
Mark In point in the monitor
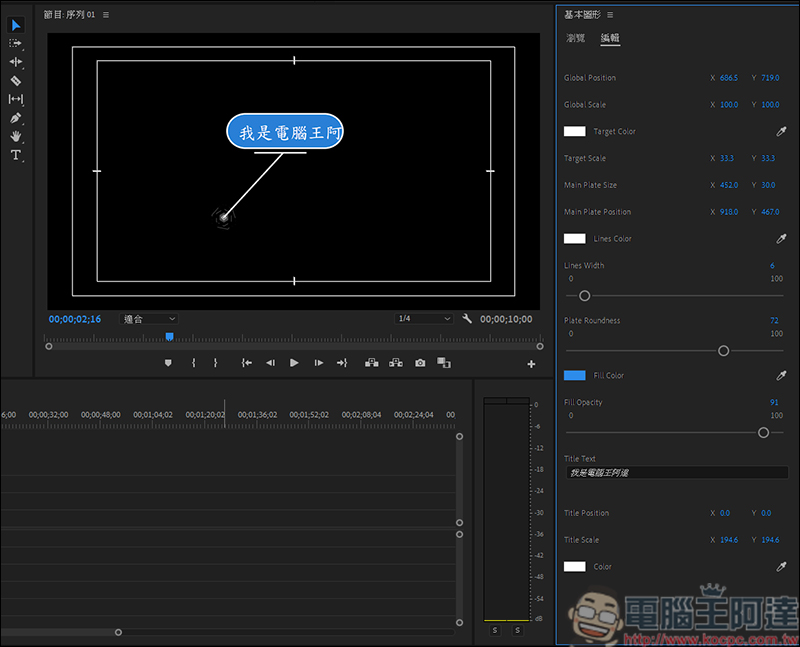point(193,363)
